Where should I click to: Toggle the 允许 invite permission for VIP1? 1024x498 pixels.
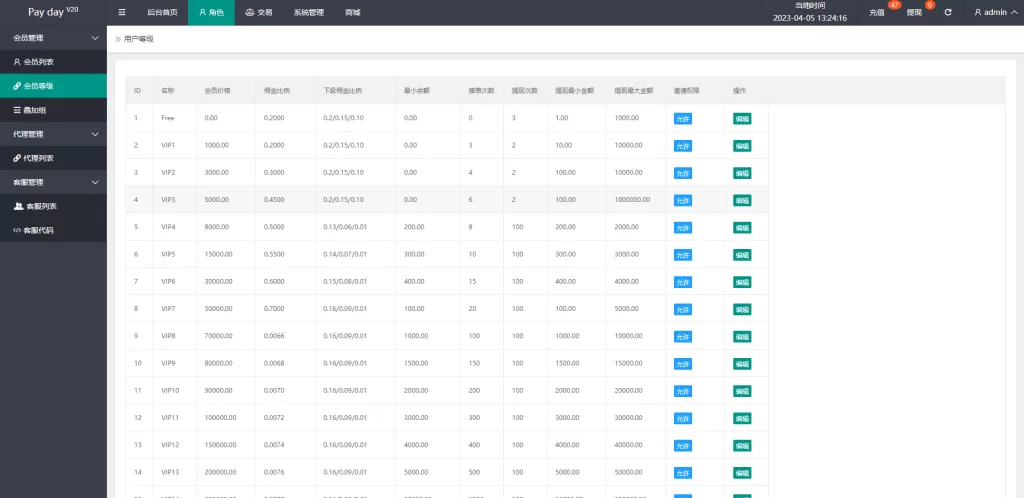click(683, 145)
